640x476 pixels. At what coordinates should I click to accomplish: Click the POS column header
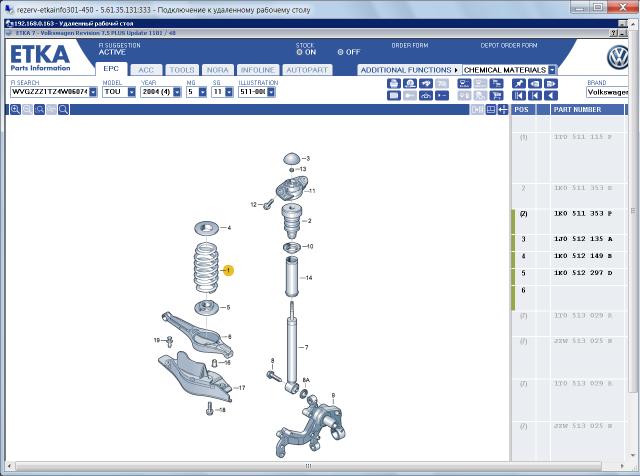click(x=522, y=109)
